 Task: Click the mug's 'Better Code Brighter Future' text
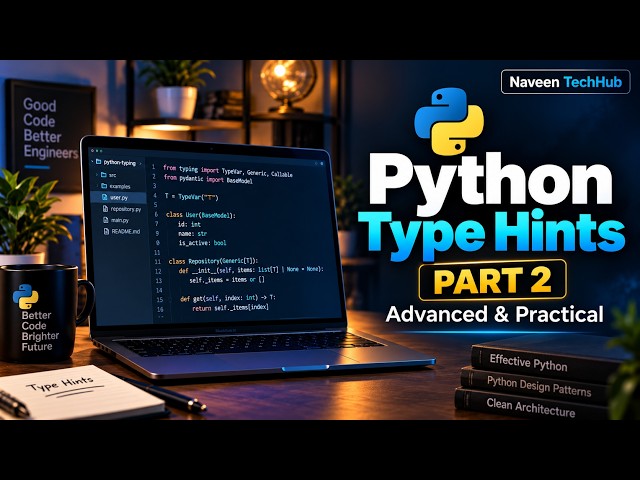pyautogui.click(x=40, y=331)
